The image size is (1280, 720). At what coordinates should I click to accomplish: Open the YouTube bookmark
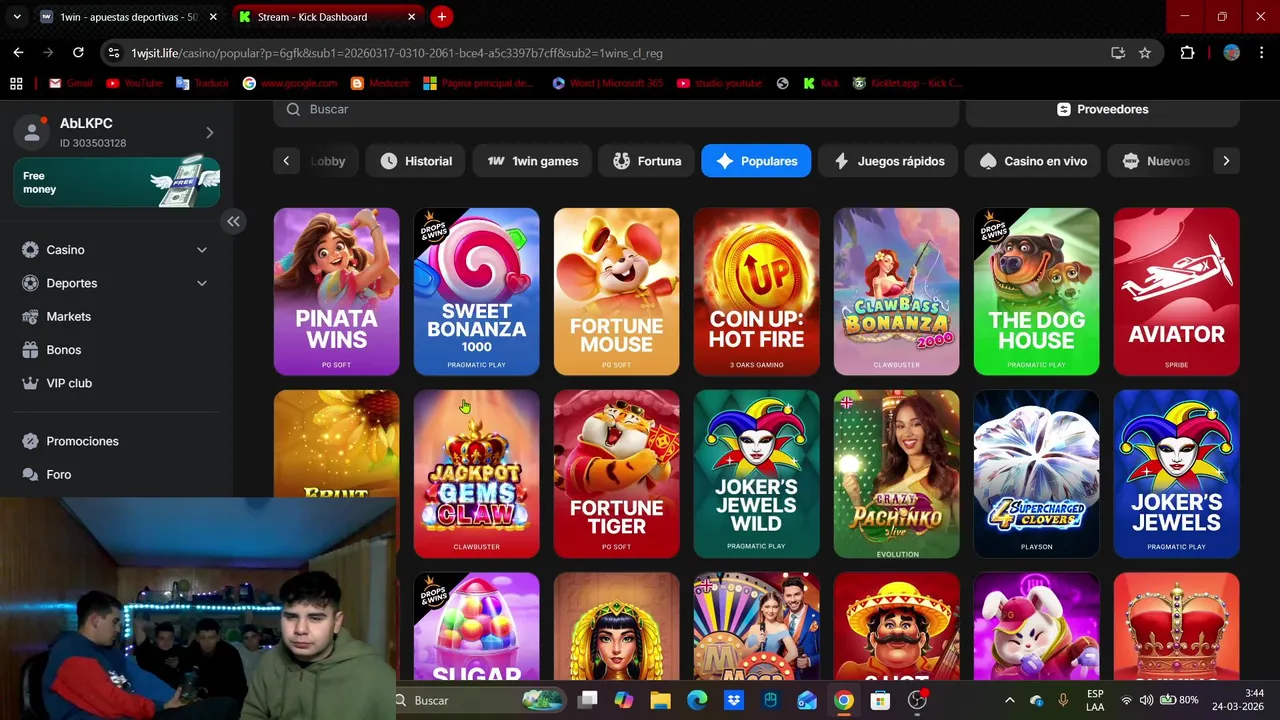134,83
